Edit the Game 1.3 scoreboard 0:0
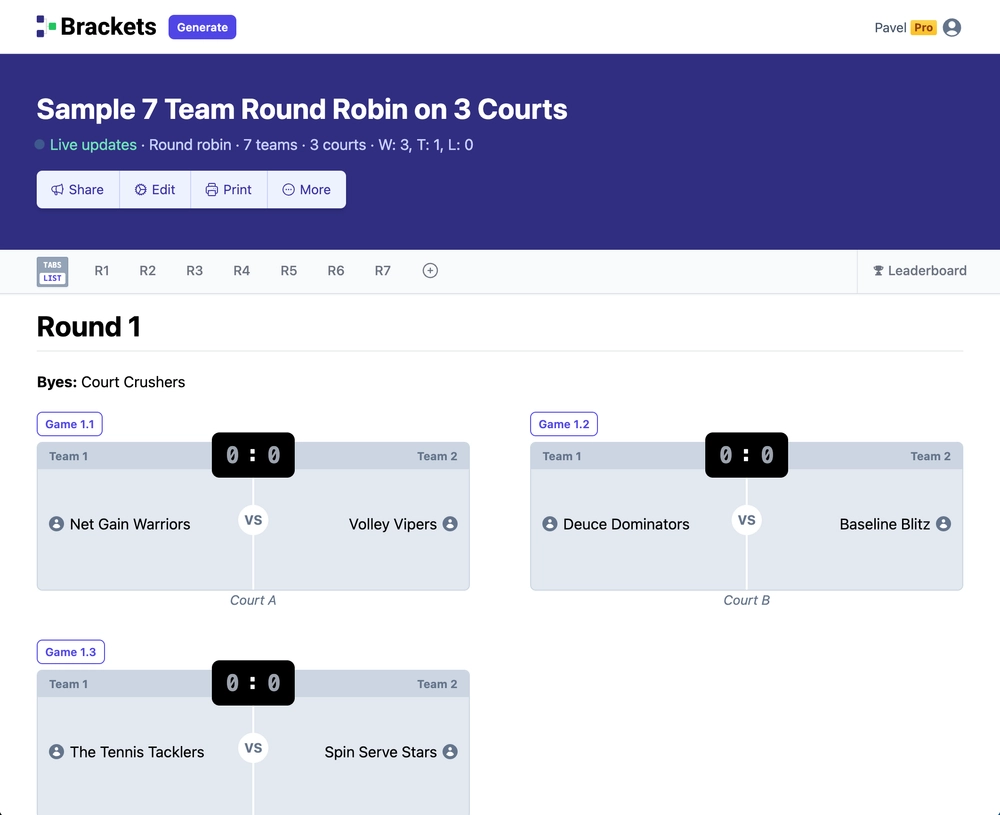This screenshot has width=1000, height=815. click(x=253, y=682)
